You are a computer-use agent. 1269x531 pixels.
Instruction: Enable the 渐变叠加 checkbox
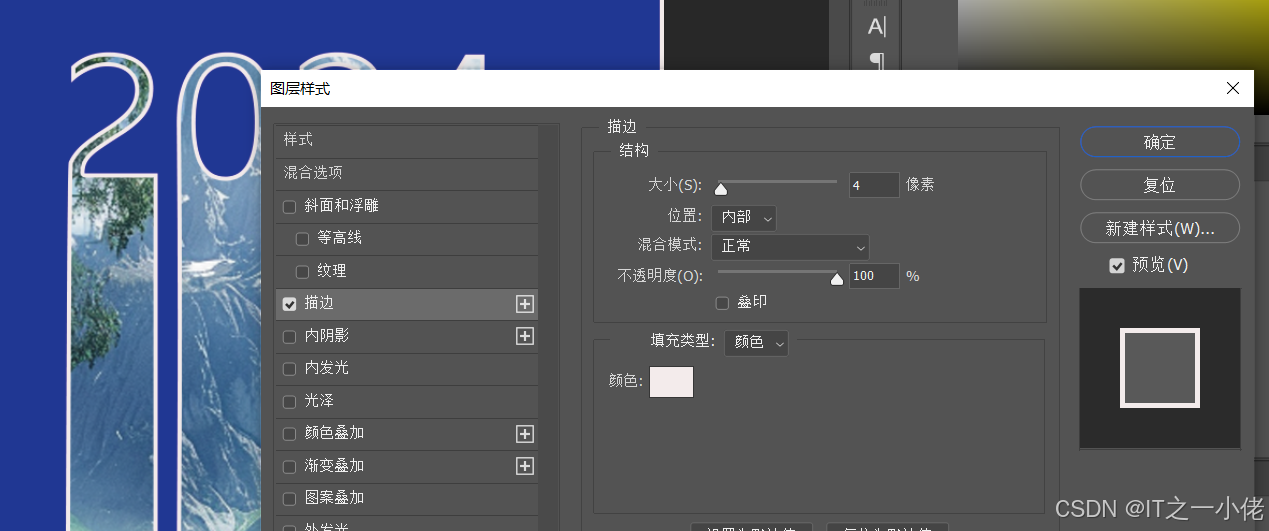click(290, 466)
